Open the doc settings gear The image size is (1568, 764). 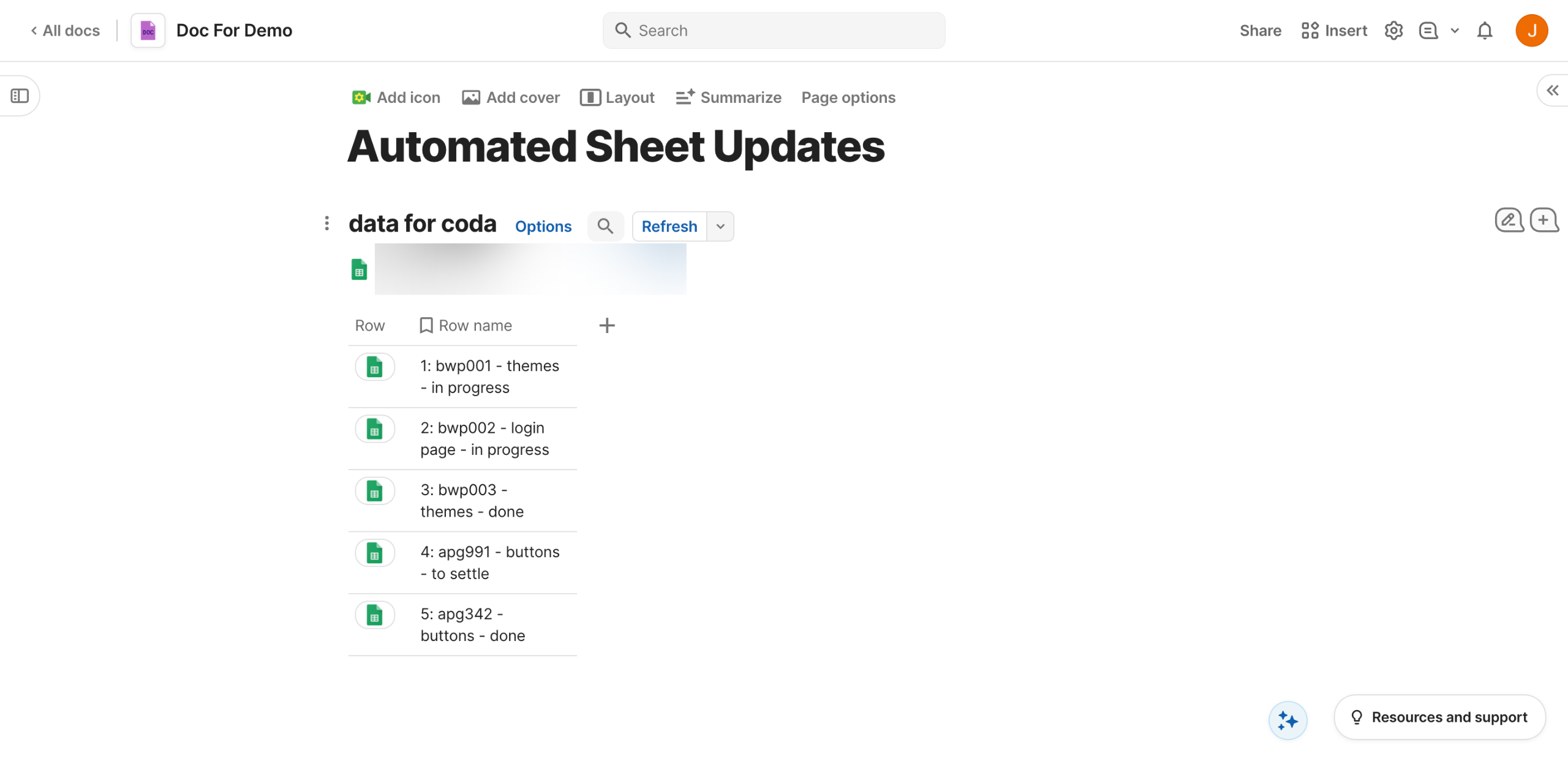(x=1393, y=31)
